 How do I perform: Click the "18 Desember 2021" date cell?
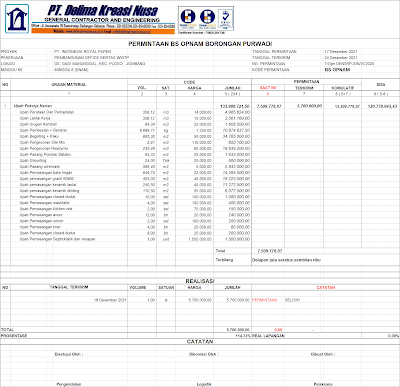tap(110, 300)
